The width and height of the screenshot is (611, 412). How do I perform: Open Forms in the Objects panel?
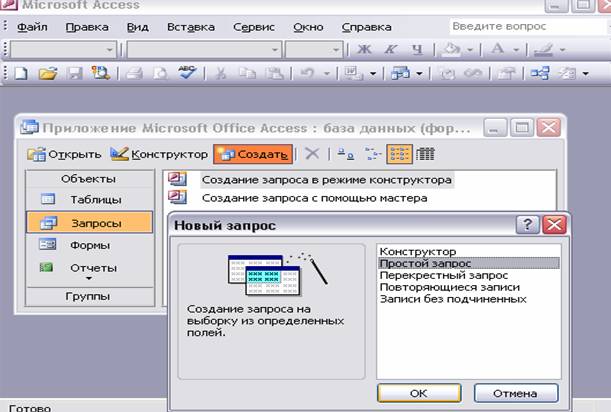click(89, 245)
